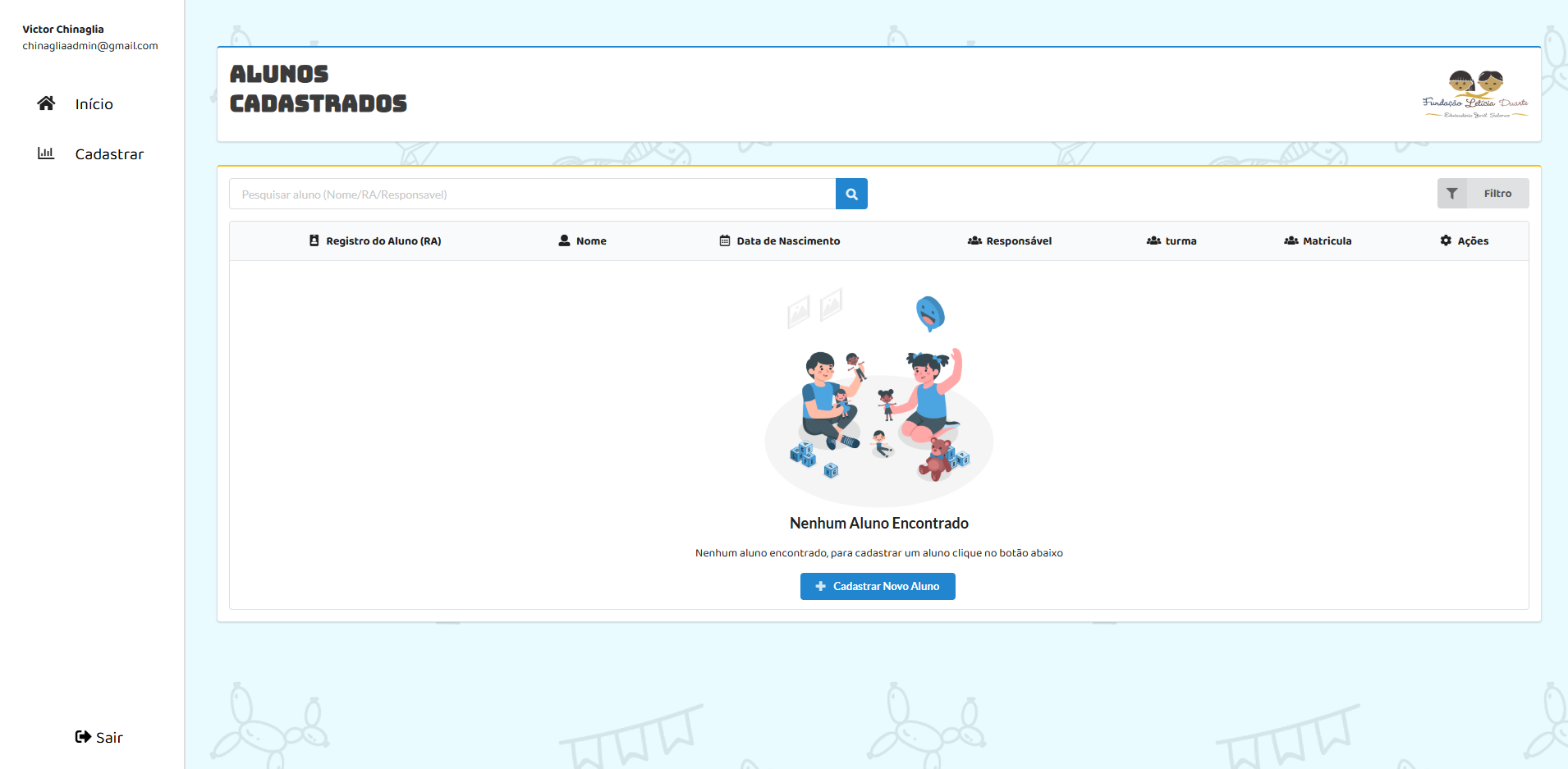
Task: Click the calendar icon in birth date header
Action: 725,240
